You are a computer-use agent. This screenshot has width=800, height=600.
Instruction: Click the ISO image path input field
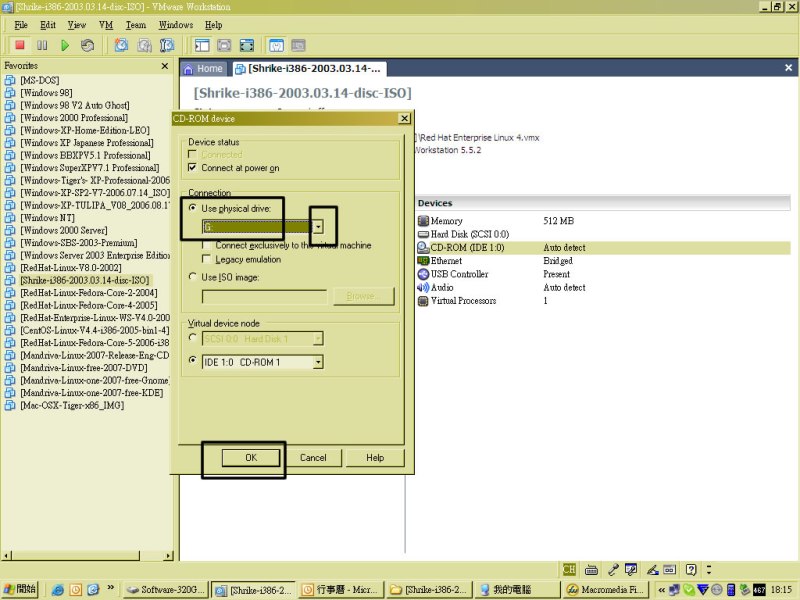[x=264, y=296]
